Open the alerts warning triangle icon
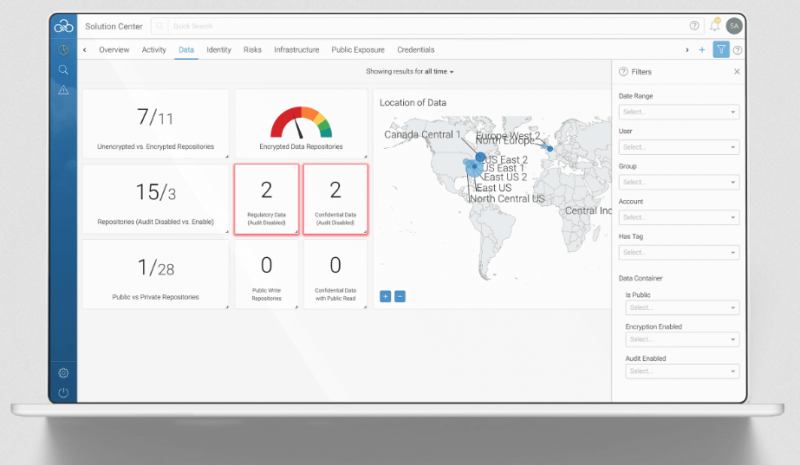This screenshot has height=465, width=800. coord(63,90)
